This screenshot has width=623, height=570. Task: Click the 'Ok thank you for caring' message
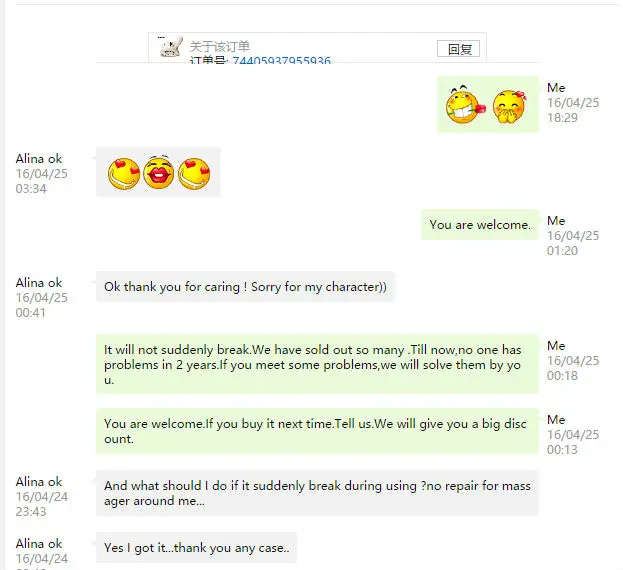[245, 287]
